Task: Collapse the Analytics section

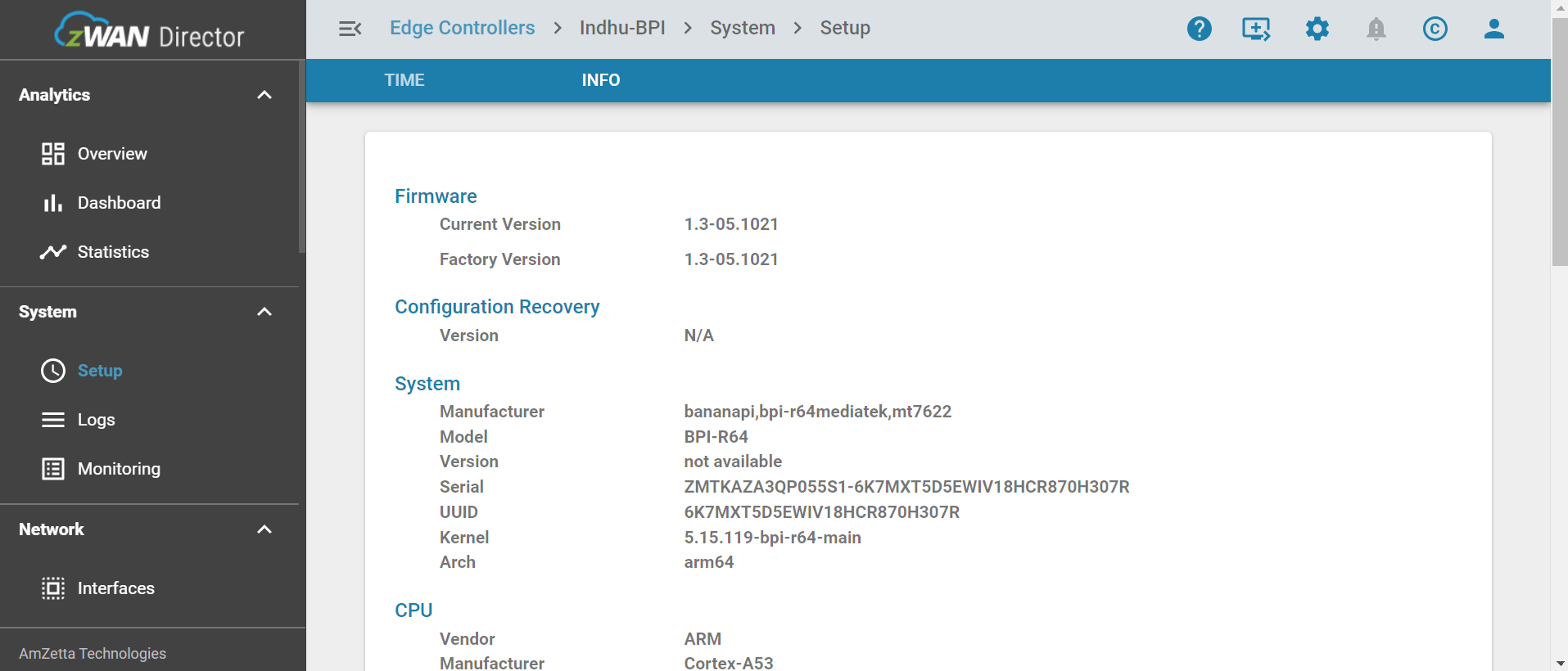Action: click(x=264, y=95)
